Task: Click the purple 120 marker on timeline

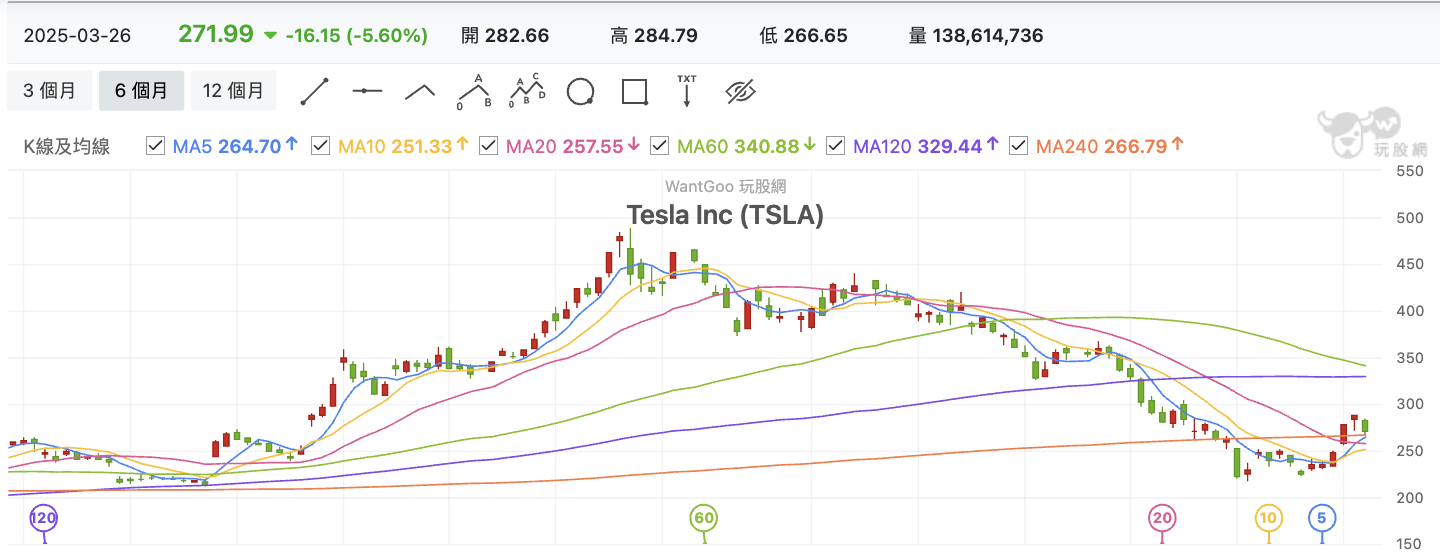Action: (43, 518)
